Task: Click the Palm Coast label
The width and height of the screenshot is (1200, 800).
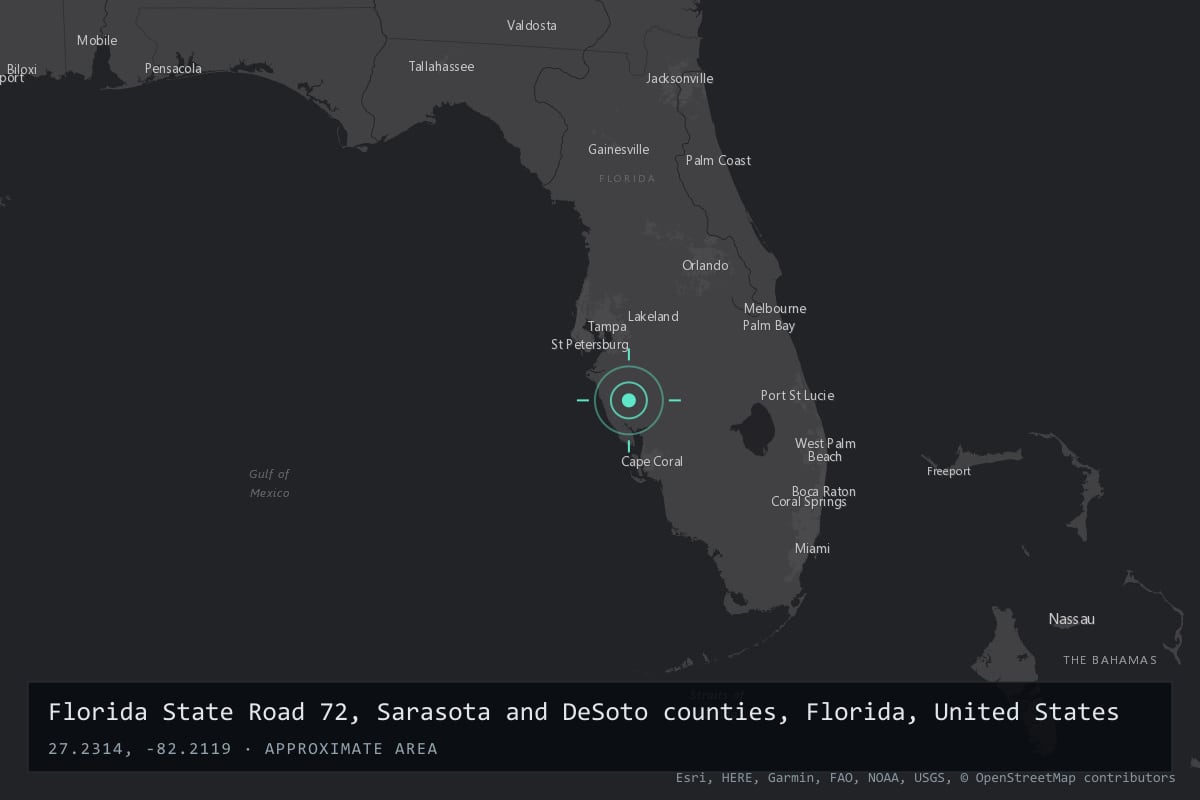Action: tap(718, 160)
